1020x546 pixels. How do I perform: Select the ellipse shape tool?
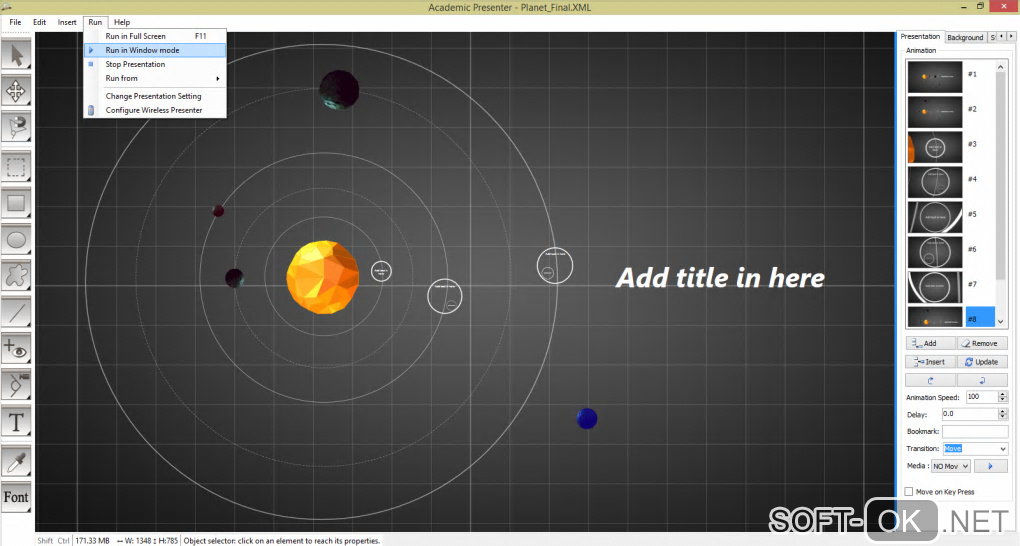pos(16,240)
